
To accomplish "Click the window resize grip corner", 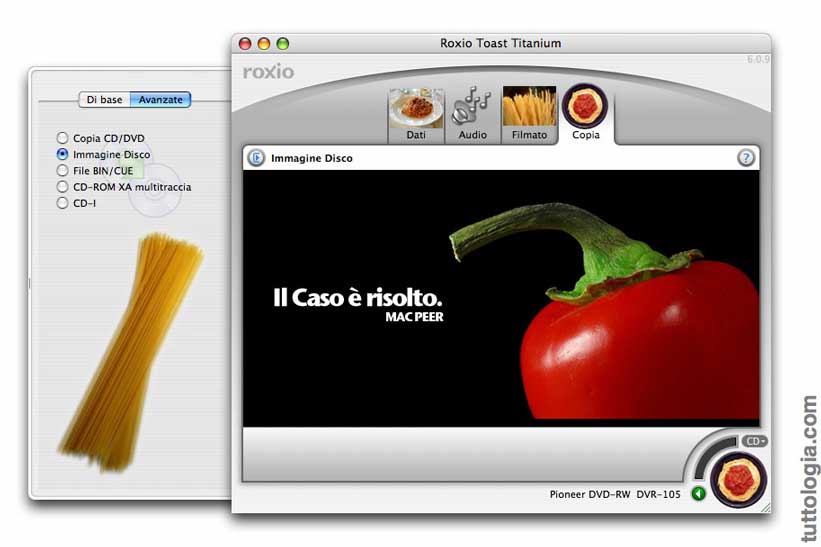I will (765, 507).
